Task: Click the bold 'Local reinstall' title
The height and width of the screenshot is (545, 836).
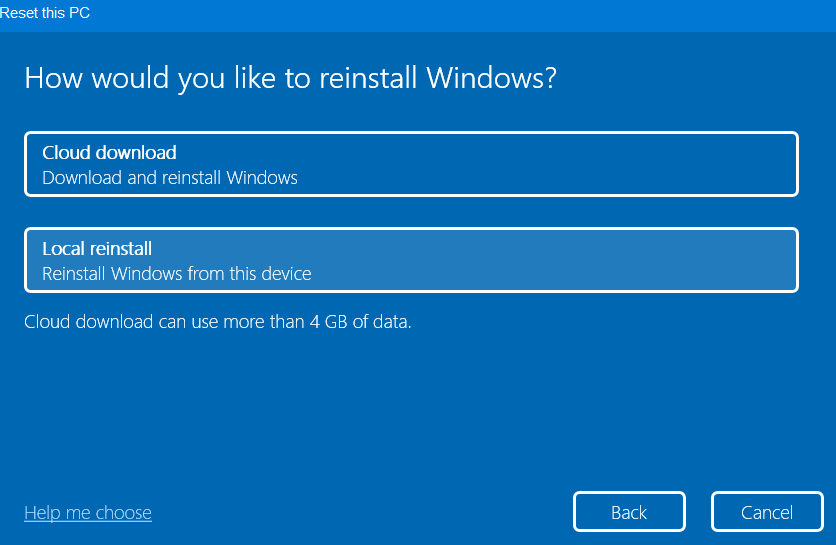Action: pos(97,248)
